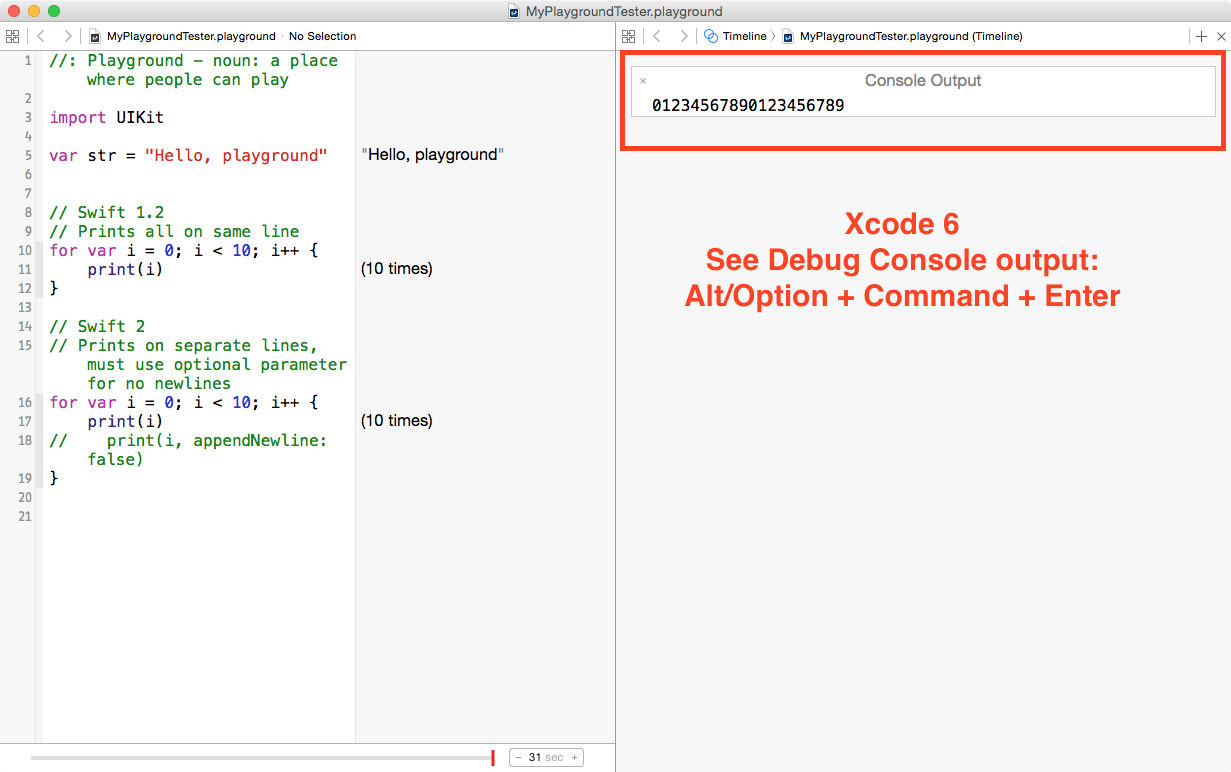The width and height of the screenshot is (1231, 772).
Task: Click the // Prints all on same line comment
Action: pos(174,231)
